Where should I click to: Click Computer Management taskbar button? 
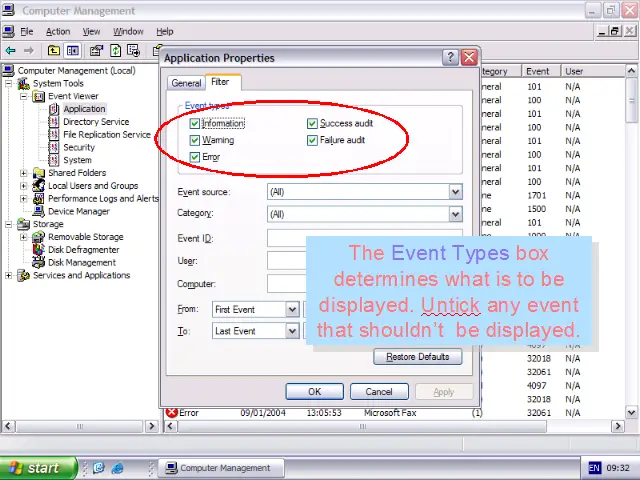click(221, 468)
